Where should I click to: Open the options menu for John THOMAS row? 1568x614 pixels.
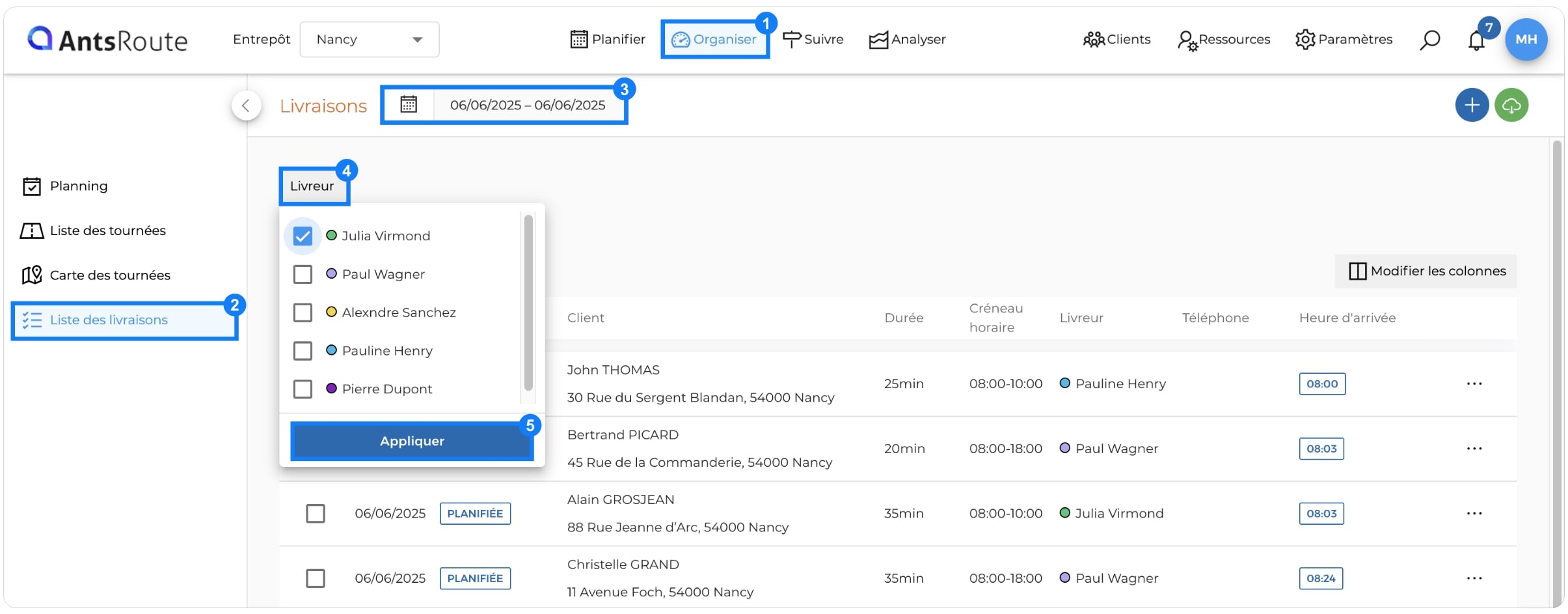click(1474, 384)
